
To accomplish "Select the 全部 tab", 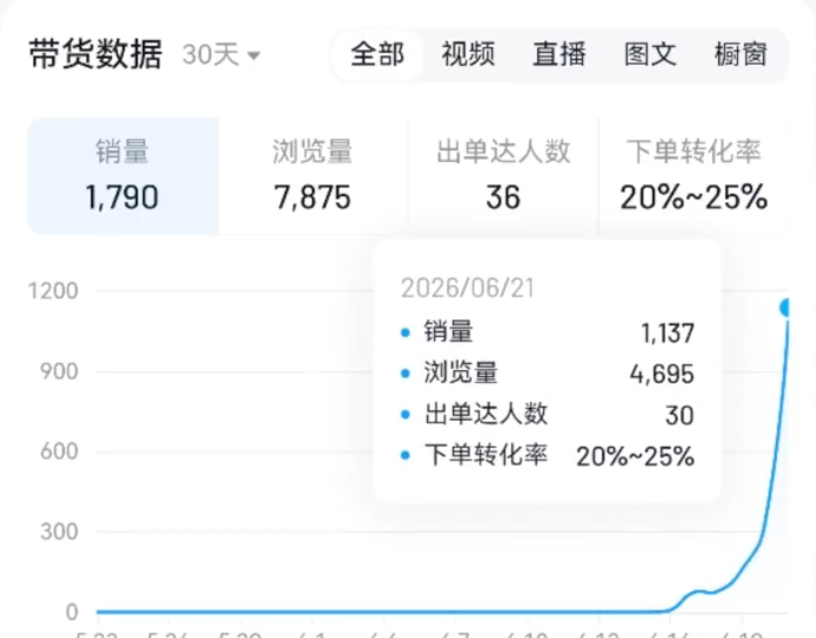I will point(378,55).
